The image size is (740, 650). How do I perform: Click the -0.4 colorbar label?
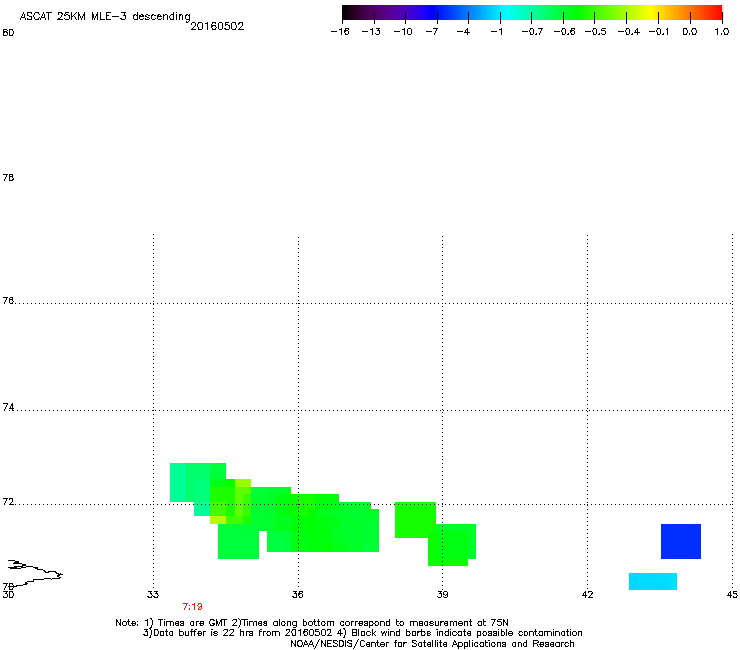629,32
